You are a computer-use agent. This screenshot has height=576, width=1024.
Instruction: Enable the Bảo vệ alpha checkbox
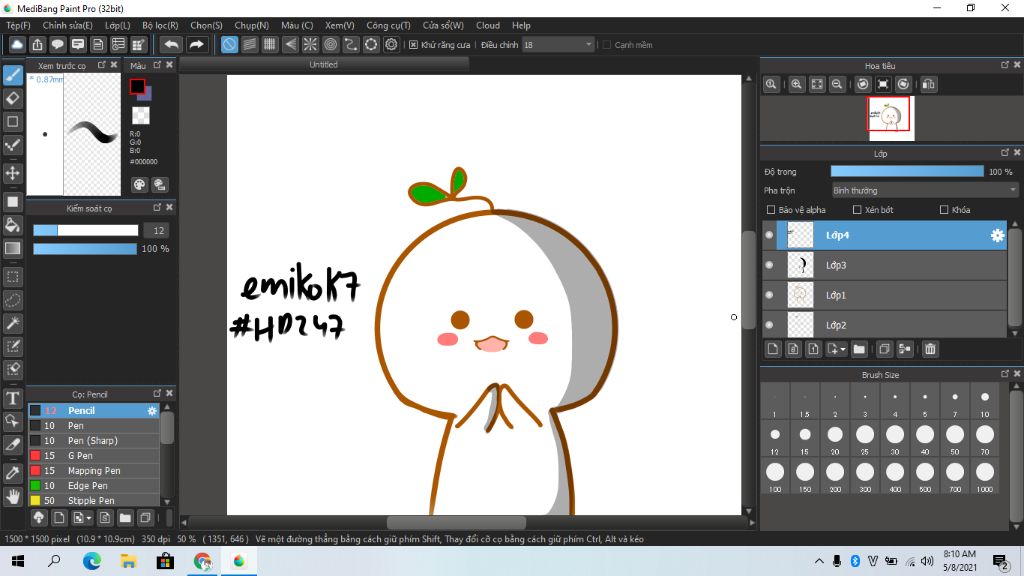pos(771,210)
